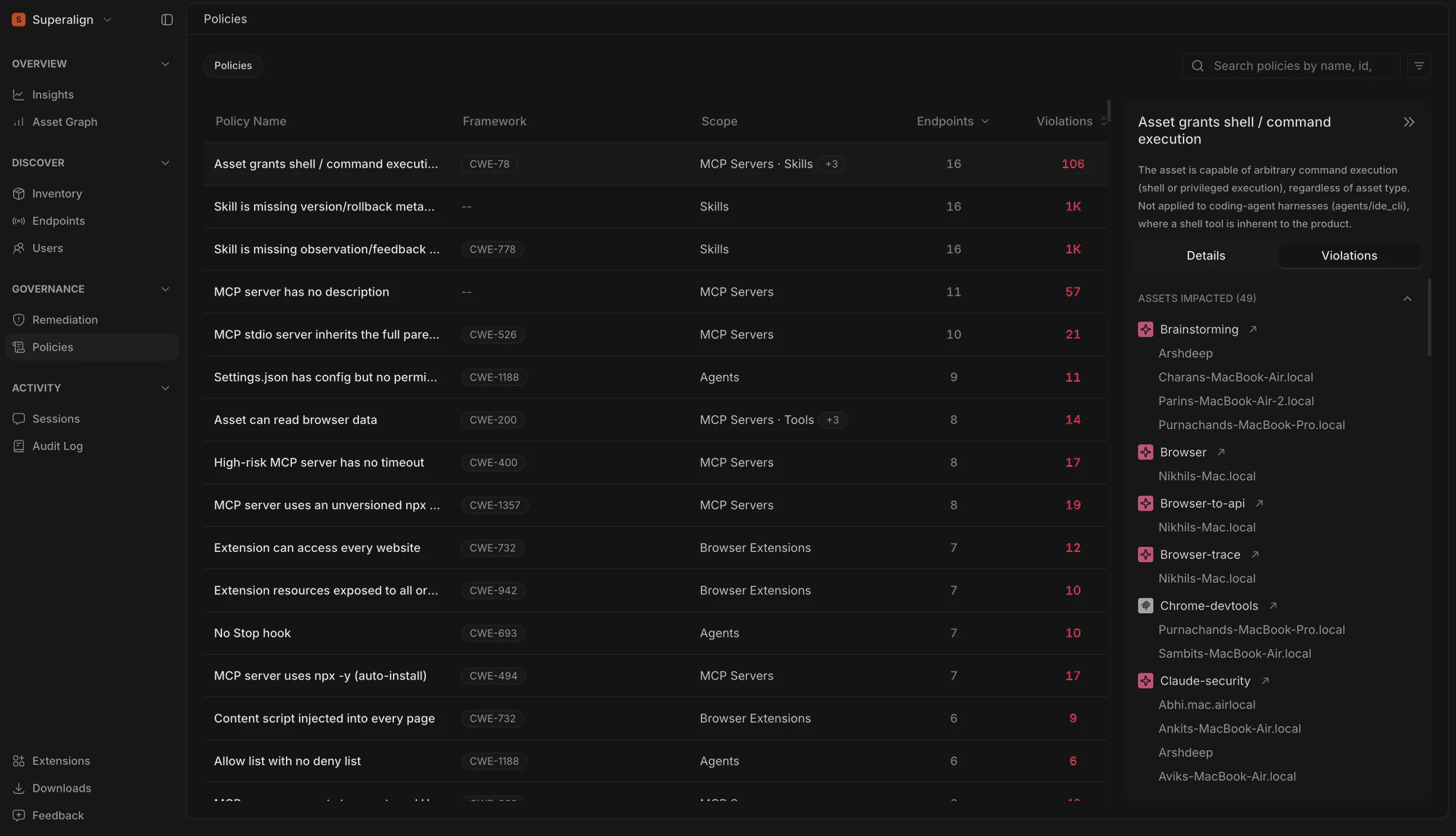Click the Endpoints signal icon
Image resolution: width=1456 pixels, height=836 pixels.
pos(19,221)
